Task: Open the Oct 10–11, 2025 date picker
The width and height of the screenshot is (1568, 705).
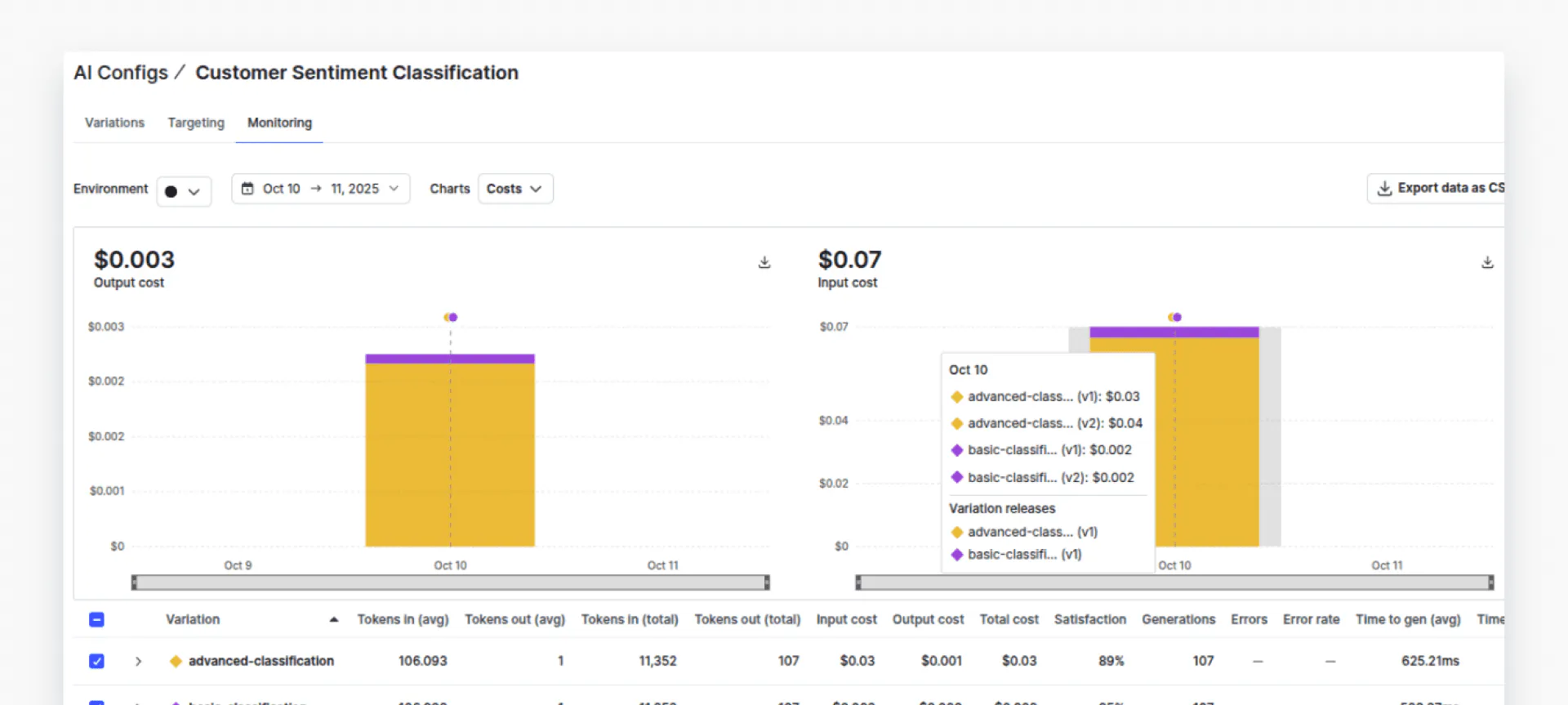Action: 320,189
